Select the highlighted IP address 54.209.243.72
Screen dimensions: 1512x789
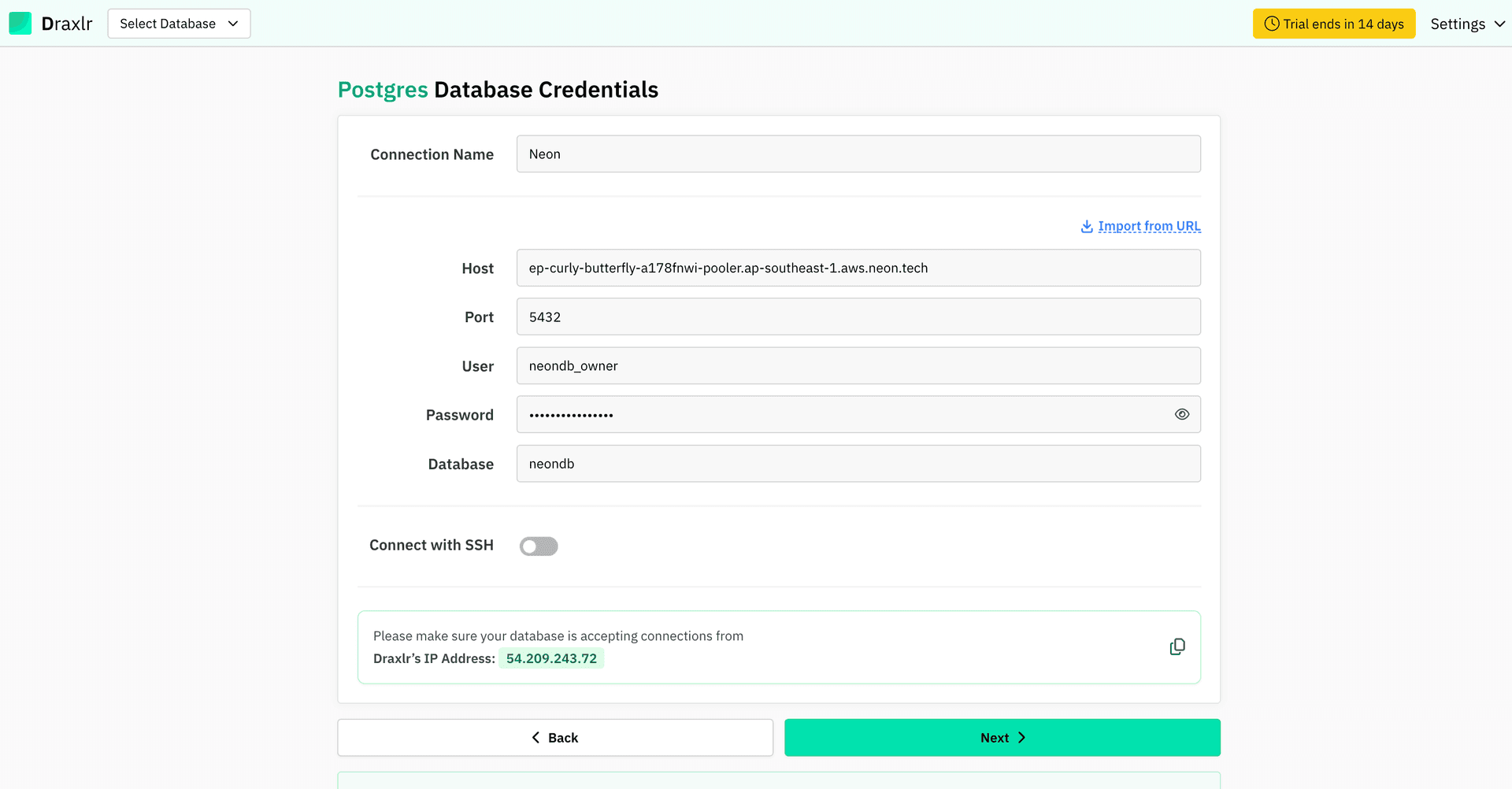click(551, 657)
